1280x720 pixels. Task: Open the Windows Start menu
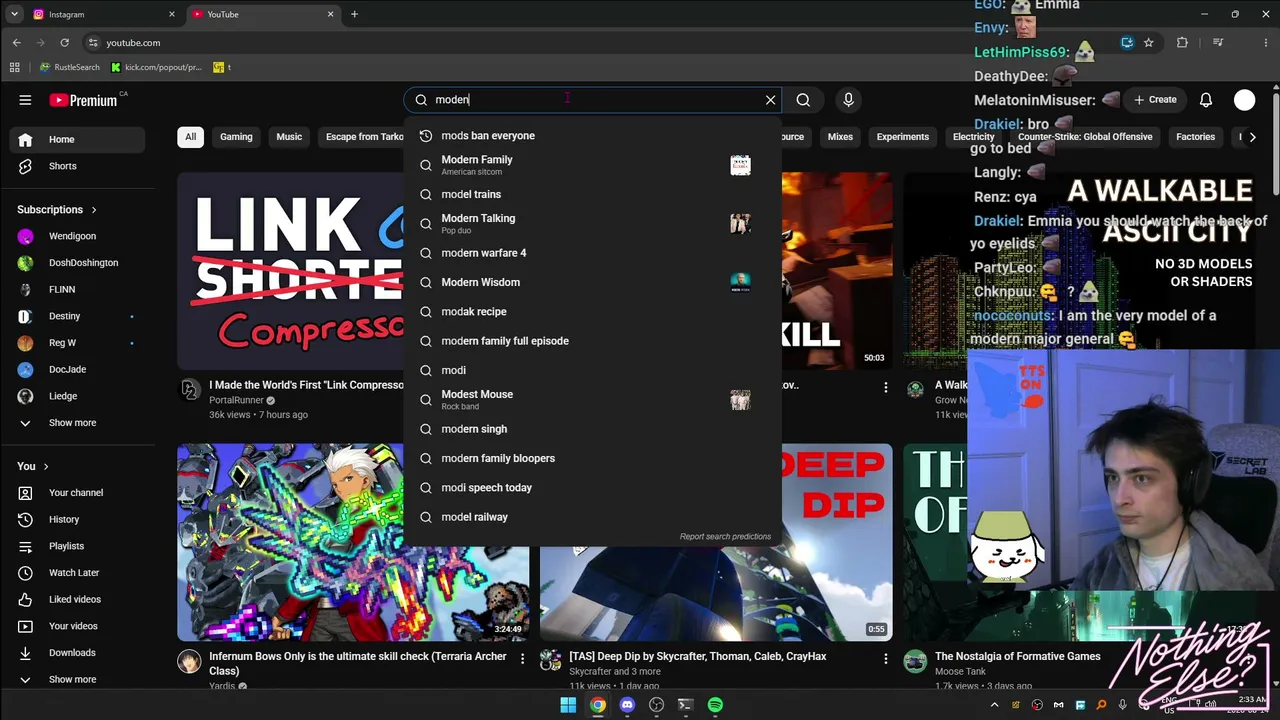[568, 705]
